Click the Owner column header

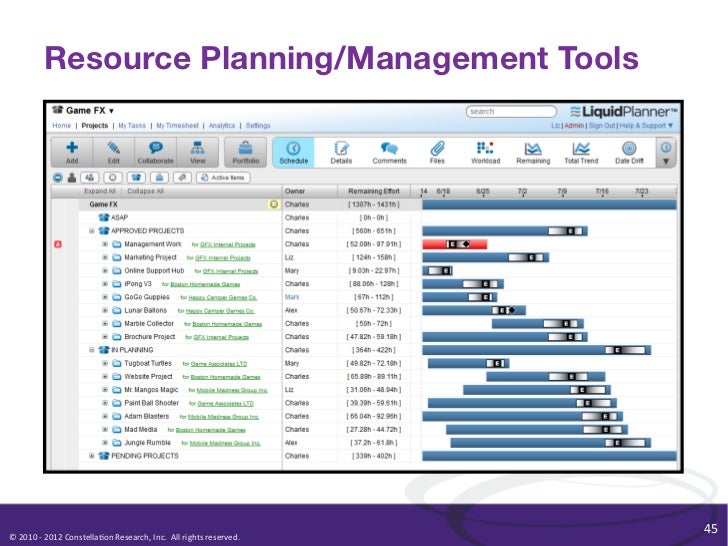point(295,191)
